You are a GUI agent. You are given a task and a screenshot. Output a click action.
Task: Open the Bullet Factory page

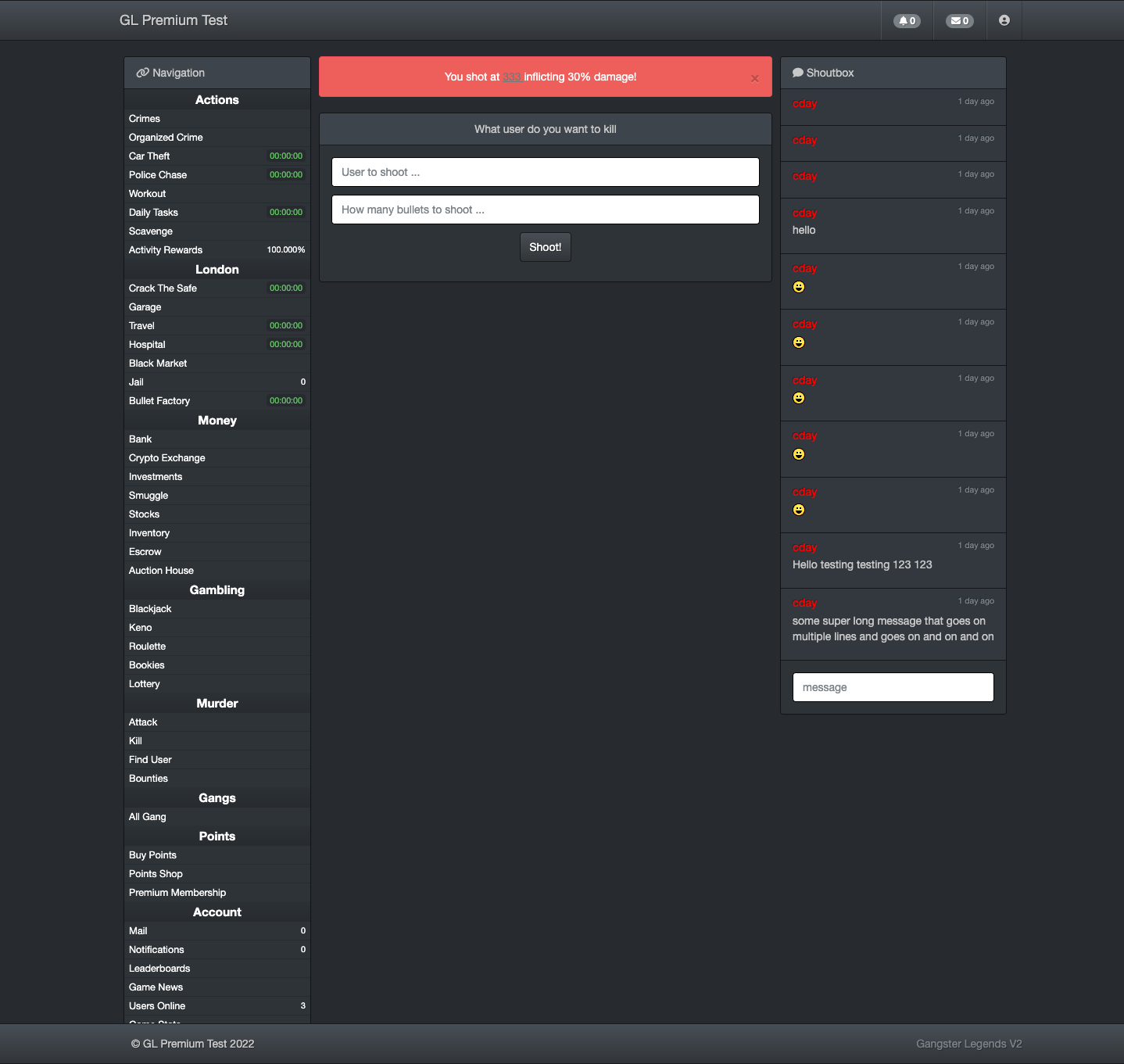tap(159, 401)
